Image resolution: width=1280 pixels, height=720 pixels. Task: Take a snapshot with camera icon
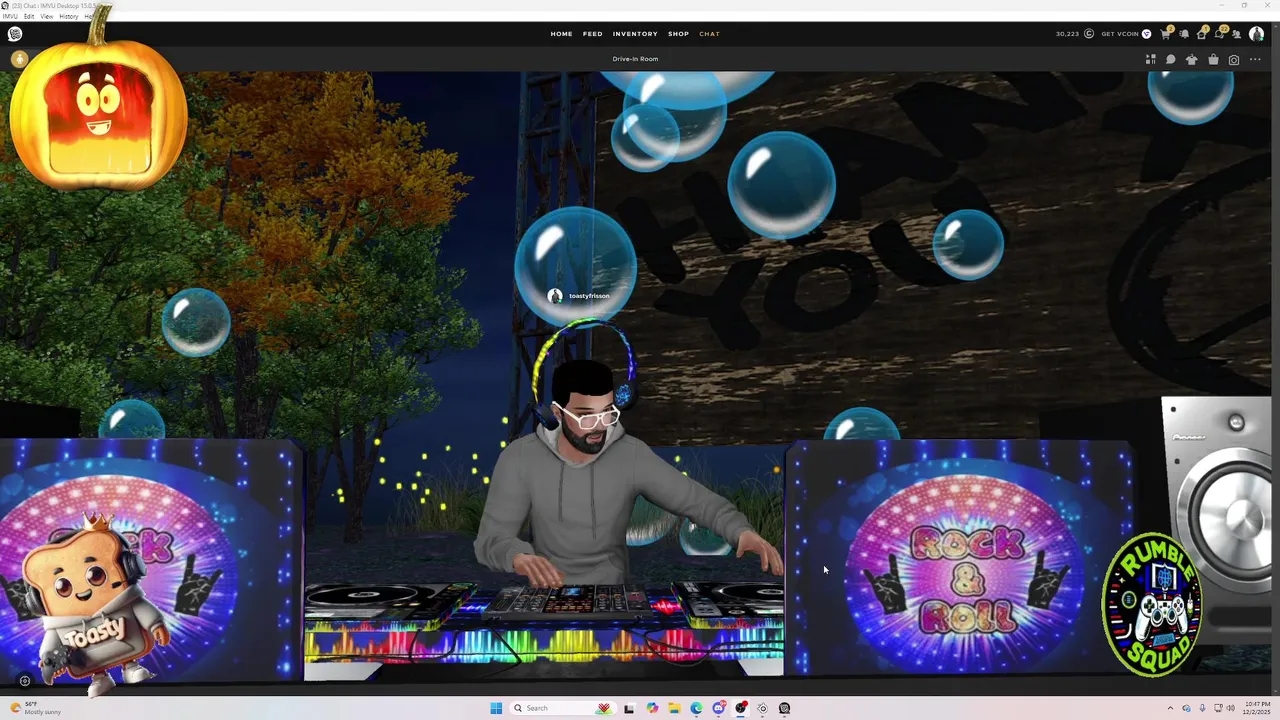click(x=1234, y=59)
